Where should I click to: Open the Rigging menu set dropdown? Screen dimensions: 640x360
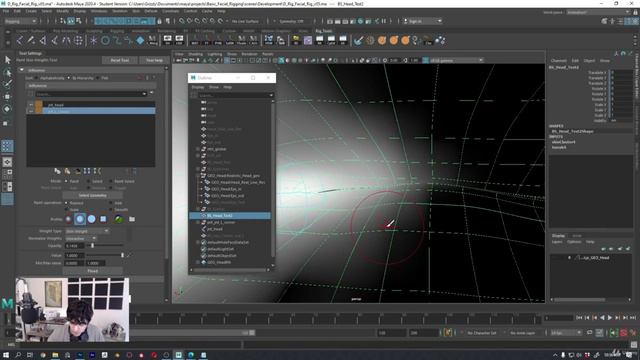(20, 21)
